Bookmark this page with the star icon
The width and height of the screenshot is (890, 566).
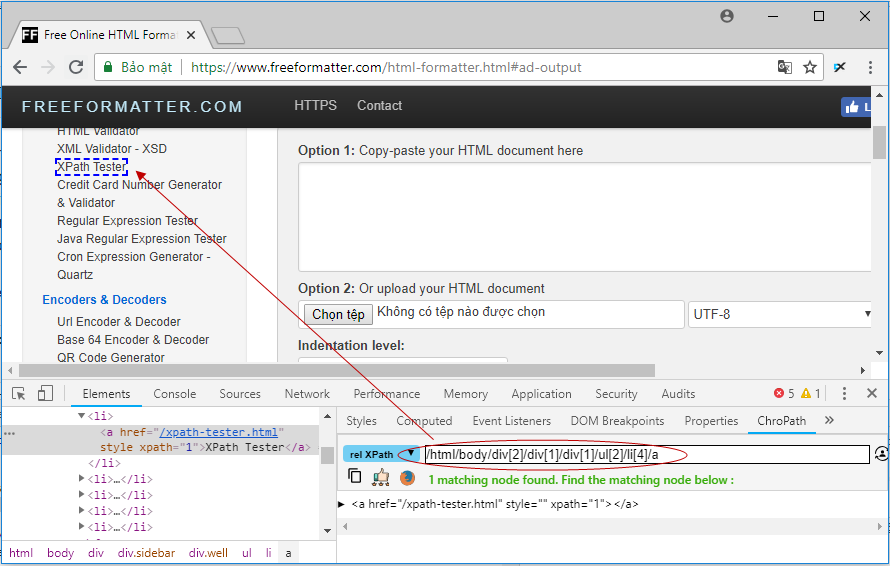tap(810, 67)
